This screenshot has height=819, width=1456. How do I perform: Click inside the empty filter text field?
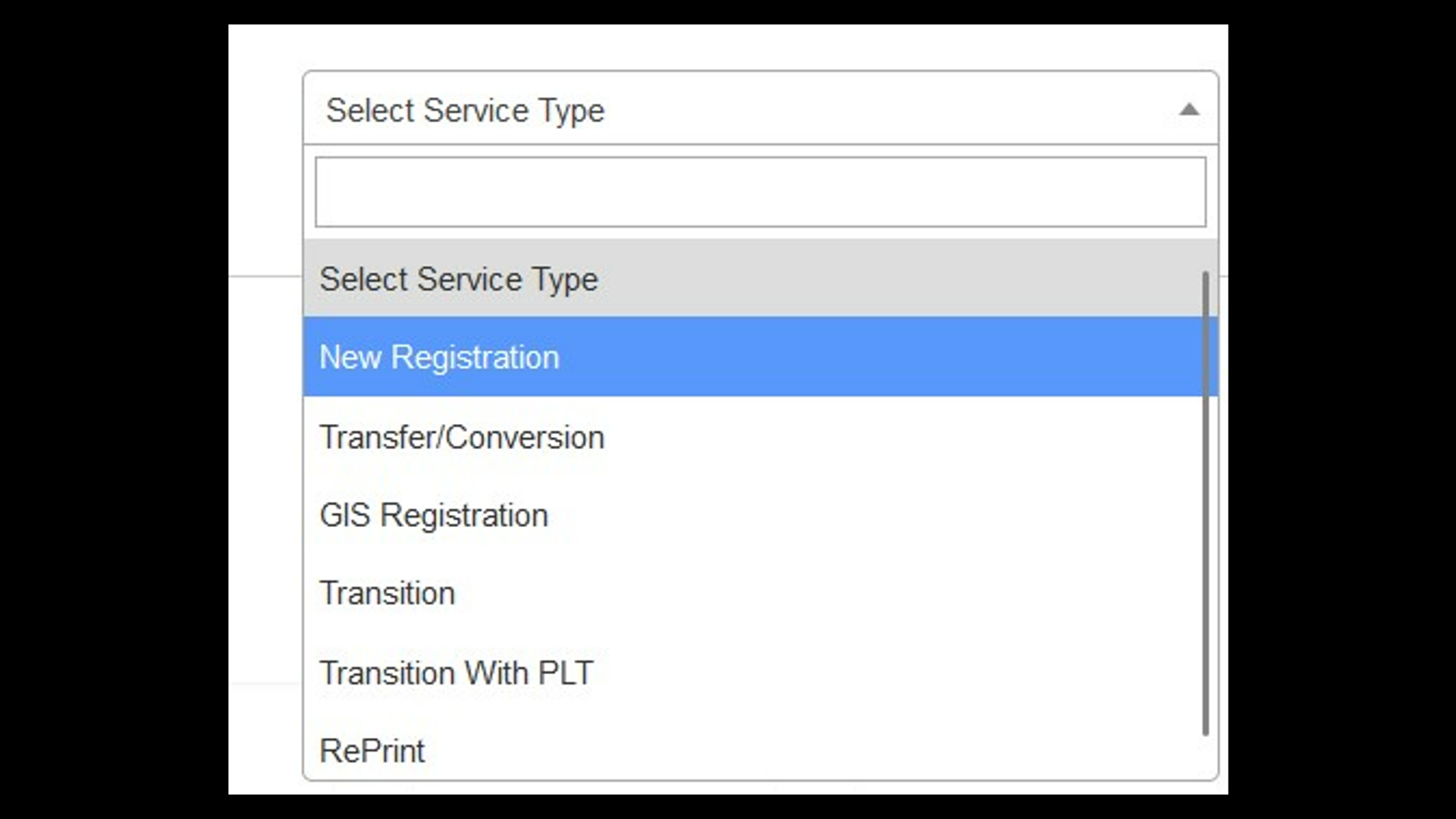761,192
